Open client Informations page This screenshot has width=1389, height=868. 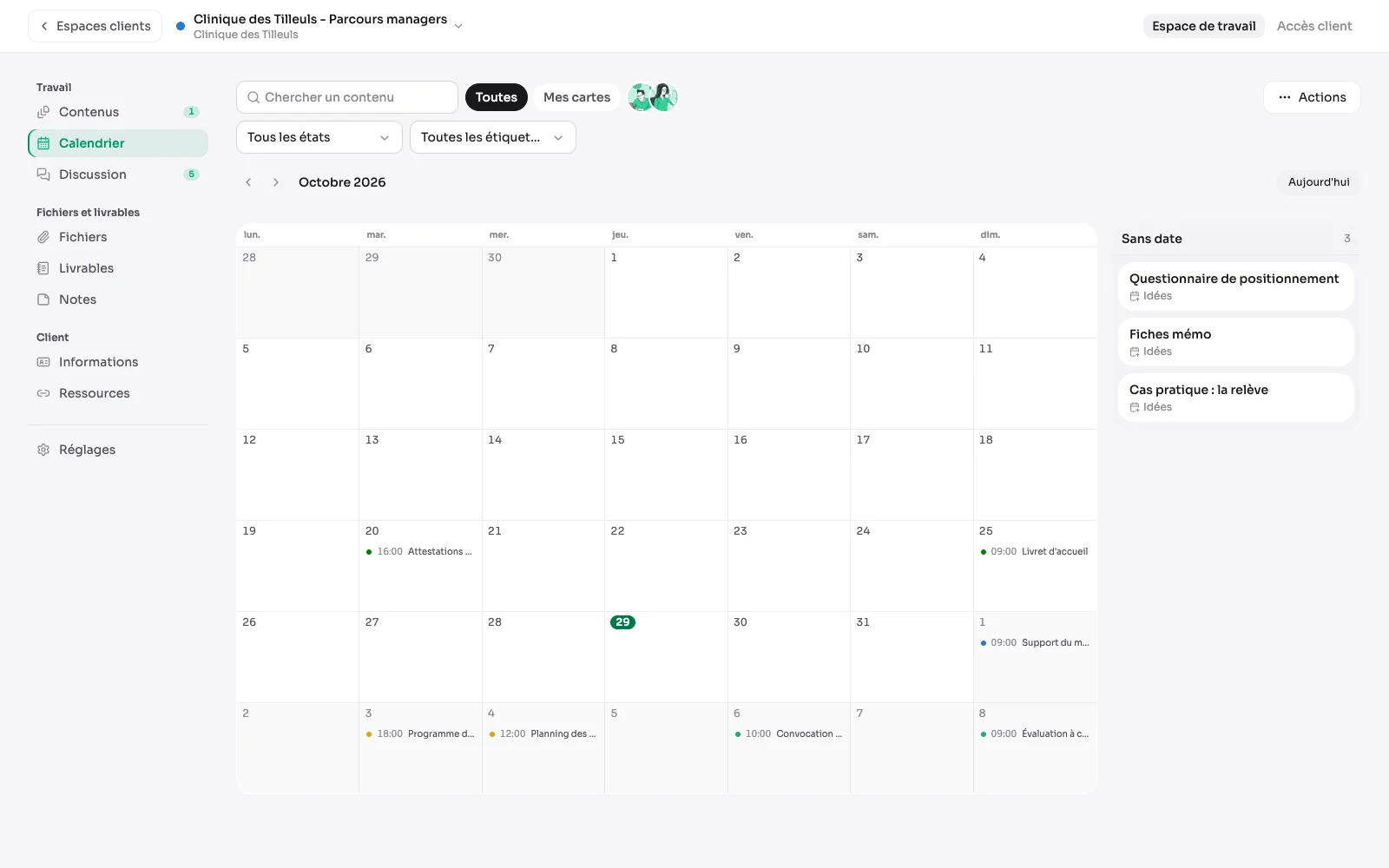tap(118, 362)
